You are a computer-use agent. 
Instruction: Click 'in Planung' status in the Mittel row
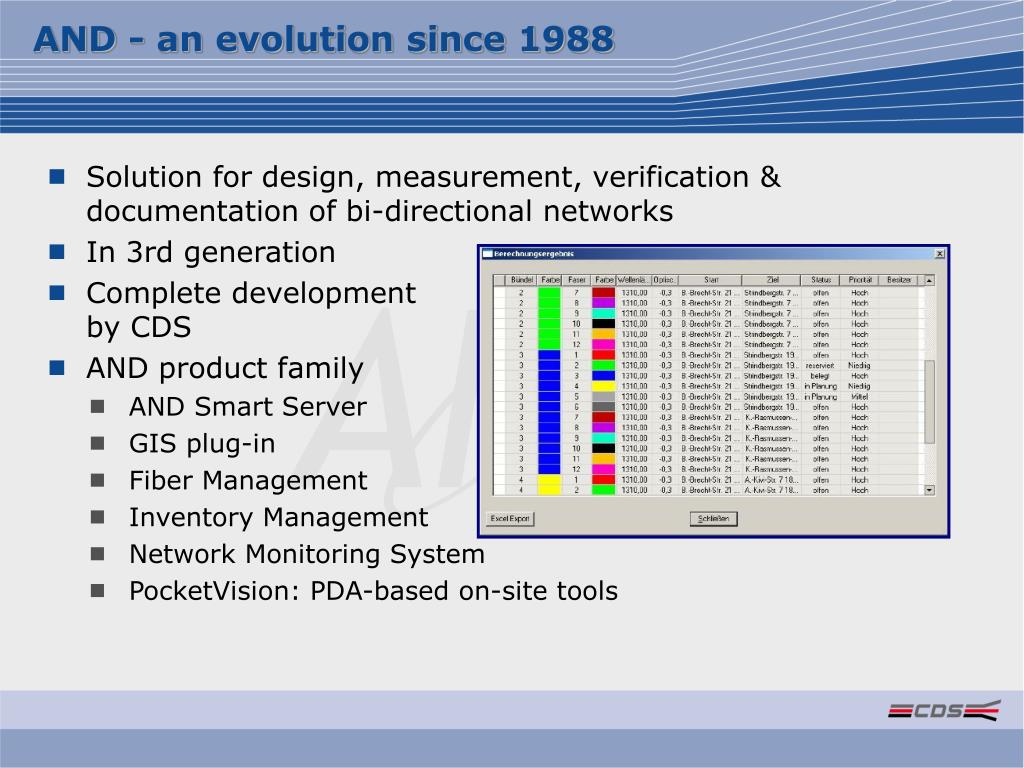pos(820,396)
